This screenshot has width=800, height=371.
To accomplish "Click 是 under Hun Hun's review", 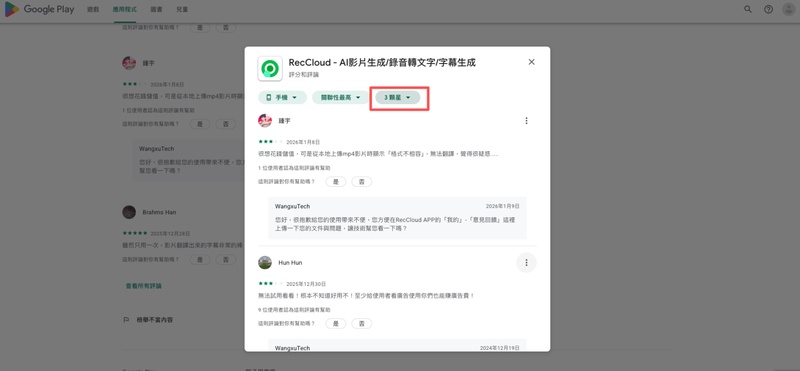I will 336,324.
